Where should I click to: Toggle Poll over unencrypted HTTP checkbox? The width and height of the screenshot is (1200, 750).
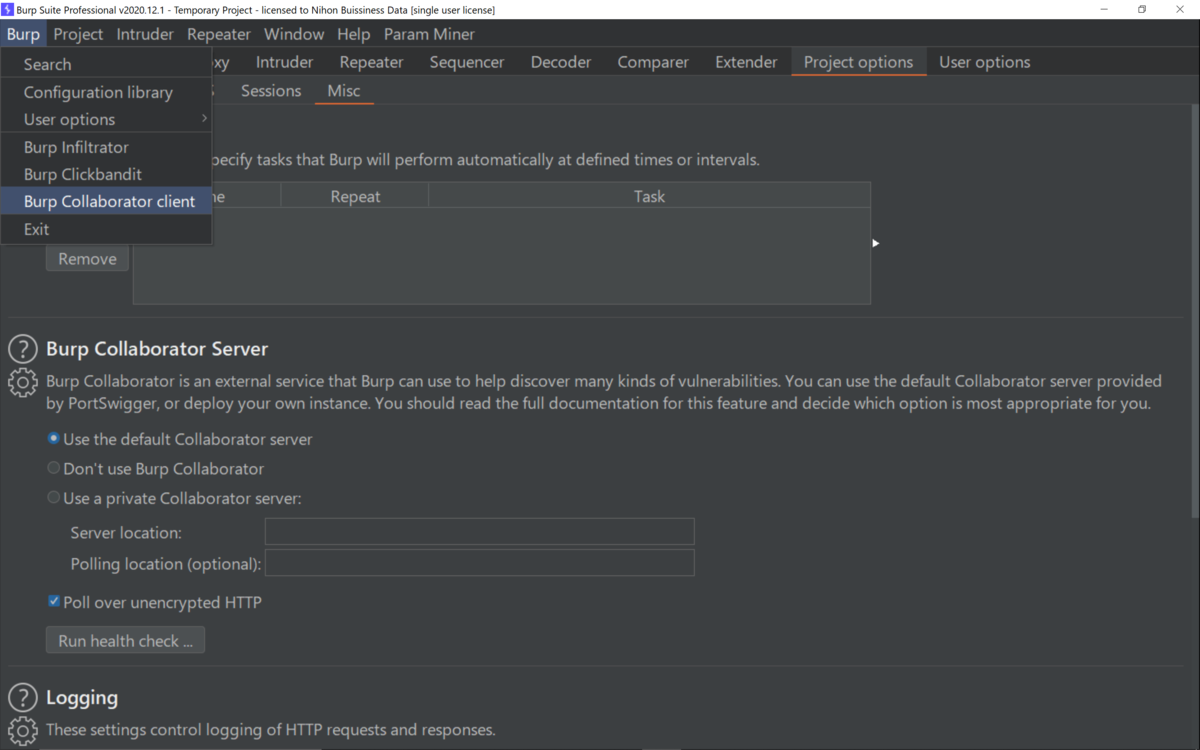point(54,602)
